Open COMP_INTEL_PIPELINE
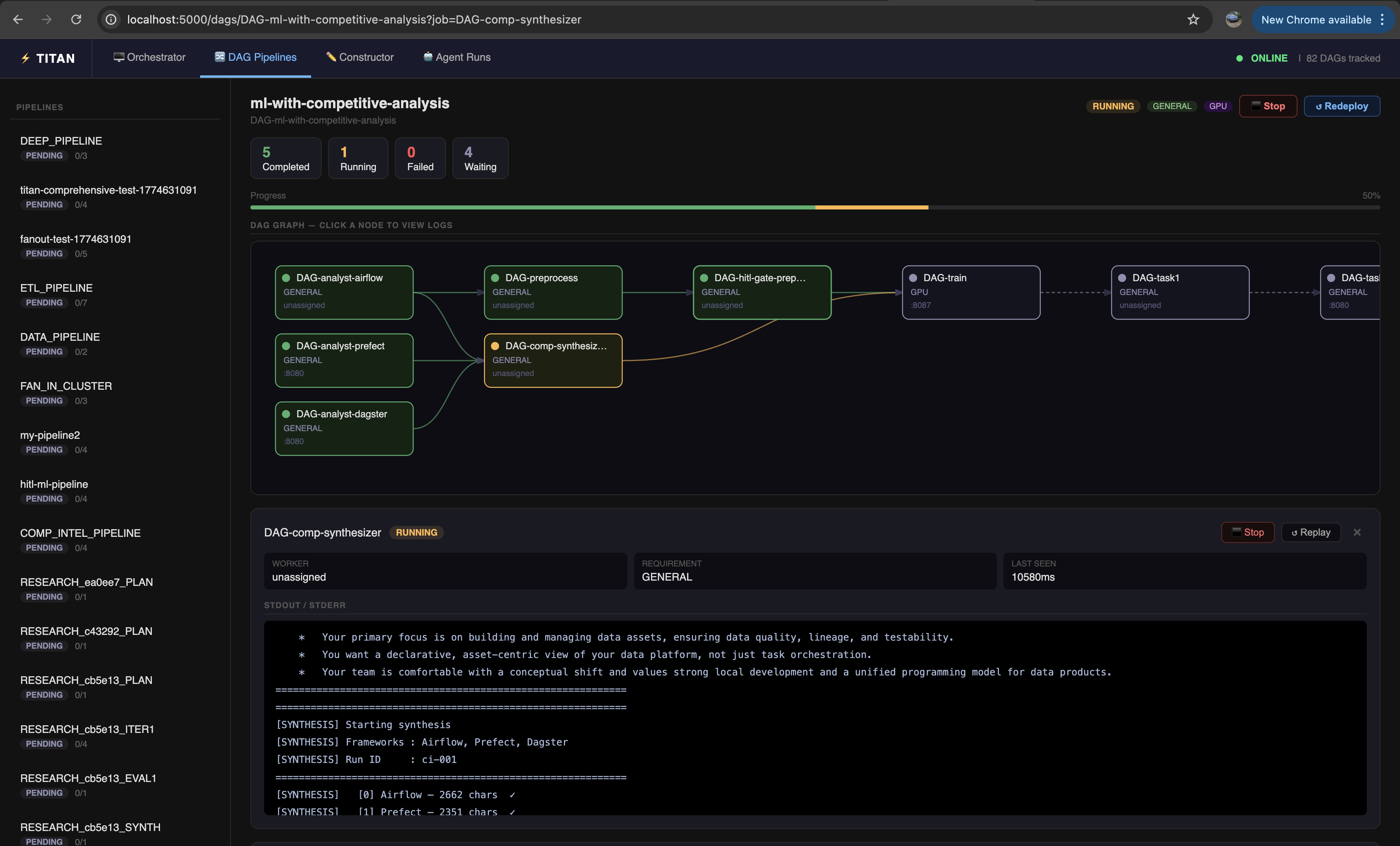Image resolution: width=1400 pixels, height=846 pixels. 115,540
